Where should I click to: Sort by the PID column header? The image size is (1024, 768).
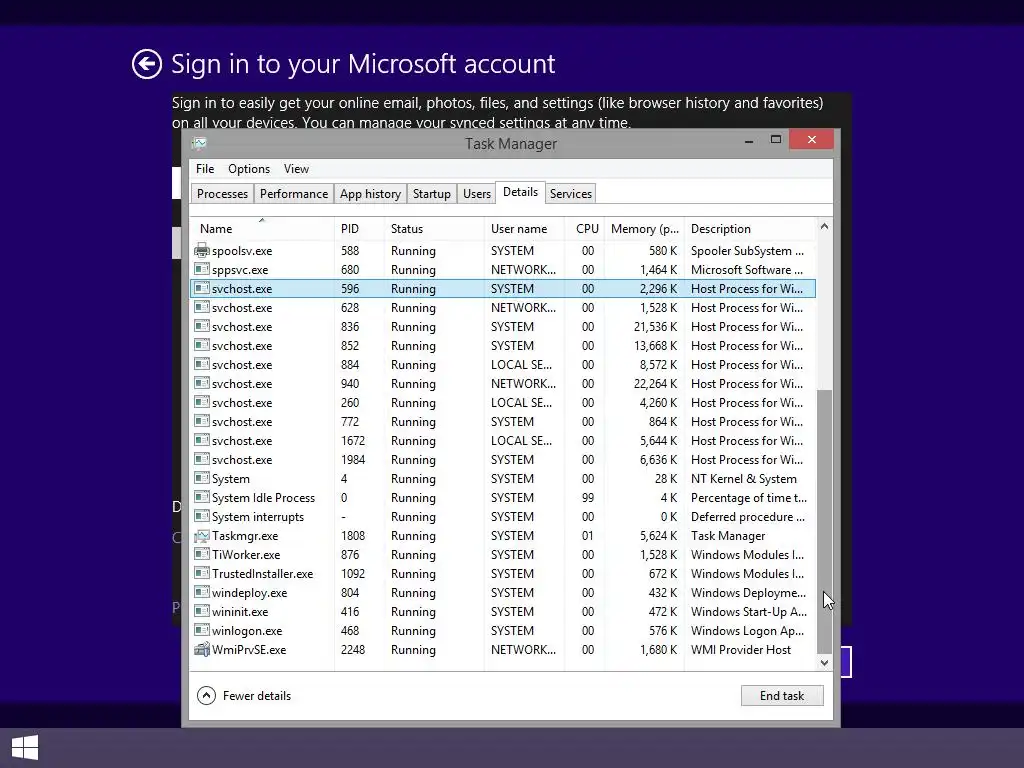tap(359, 229)
